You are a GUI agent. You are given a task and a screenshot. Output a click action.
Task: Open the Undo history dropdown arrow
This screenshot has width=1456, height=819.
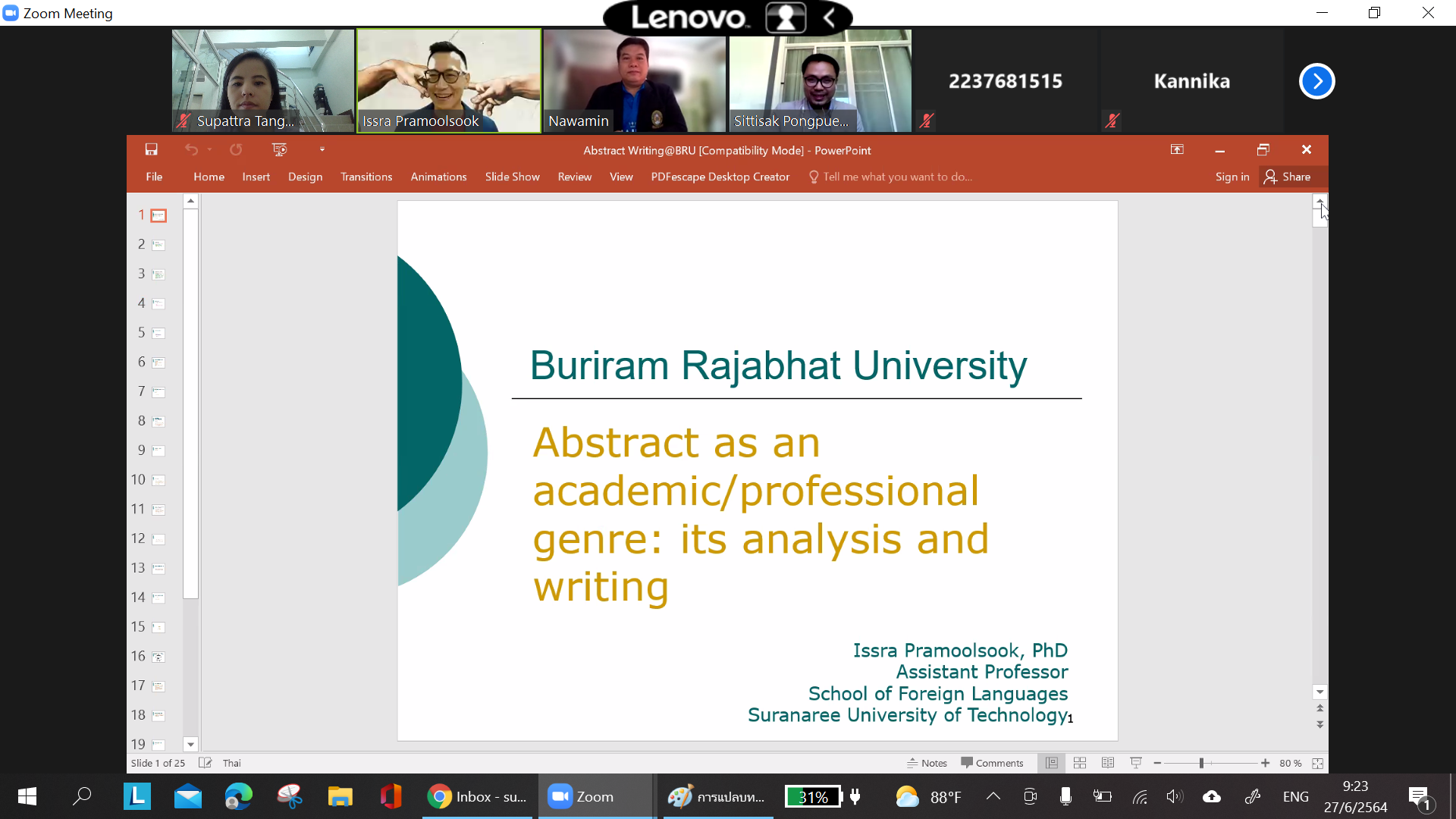[210, 149]
